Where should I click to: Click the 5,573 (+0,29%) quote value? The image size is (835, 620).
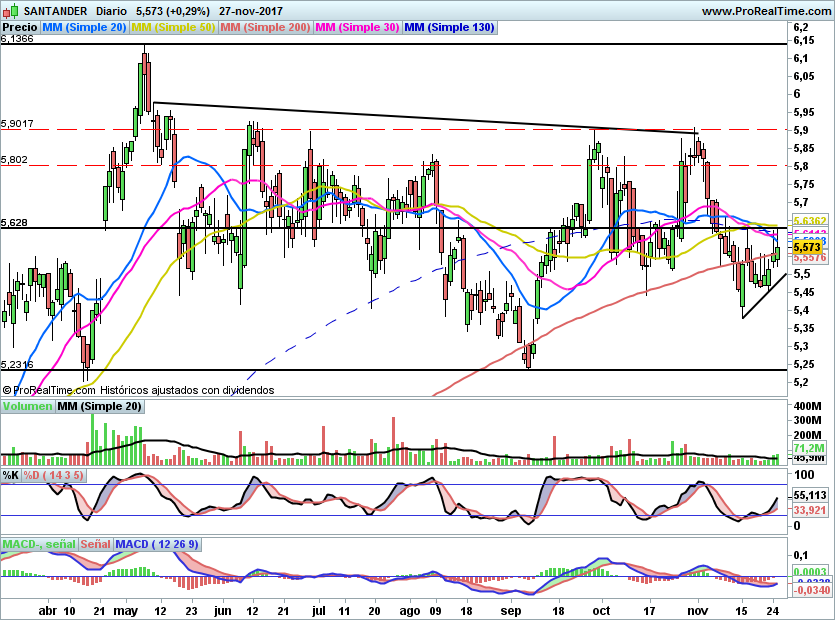(x=173, y=11)
